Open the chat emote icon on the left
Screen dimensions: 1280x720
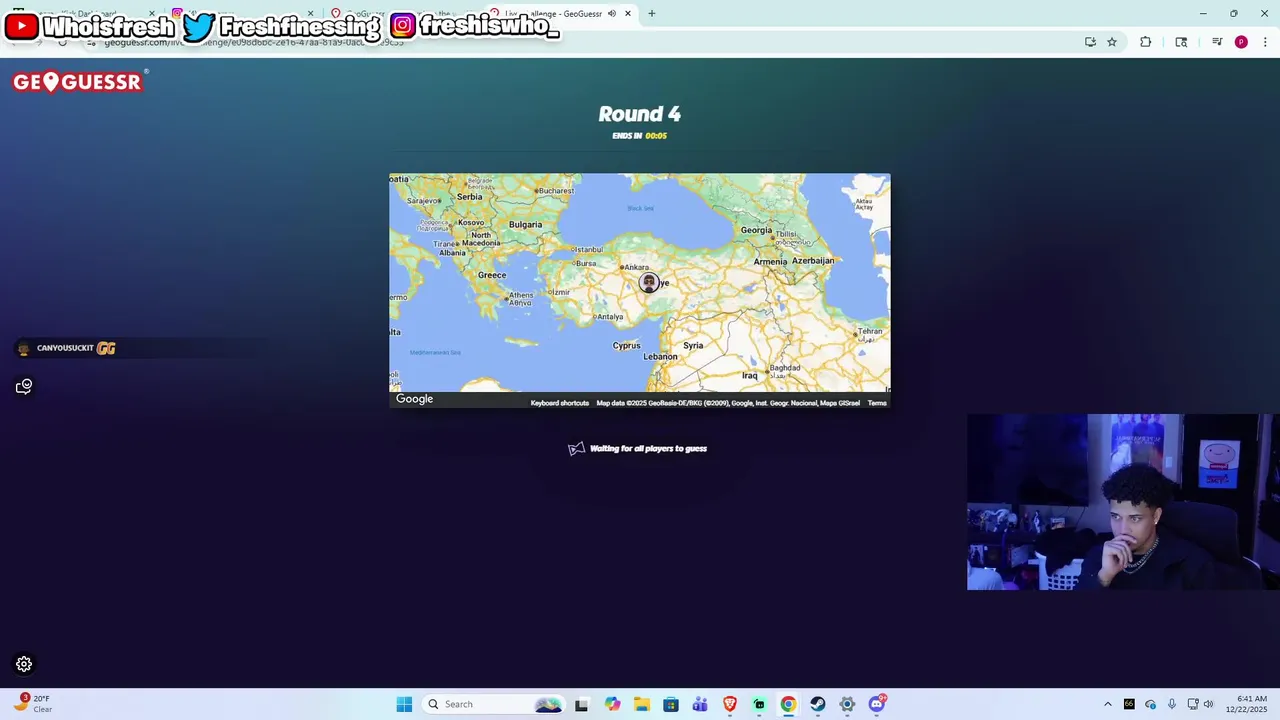(24, 386)
